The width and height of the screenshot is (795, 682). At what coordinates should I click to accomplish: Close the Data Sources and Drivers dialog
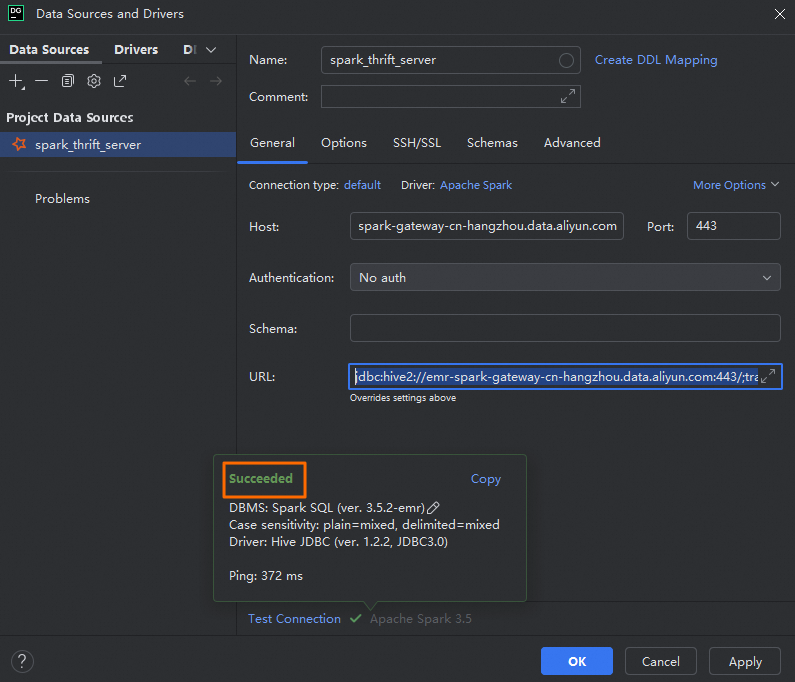coord(780,14)
